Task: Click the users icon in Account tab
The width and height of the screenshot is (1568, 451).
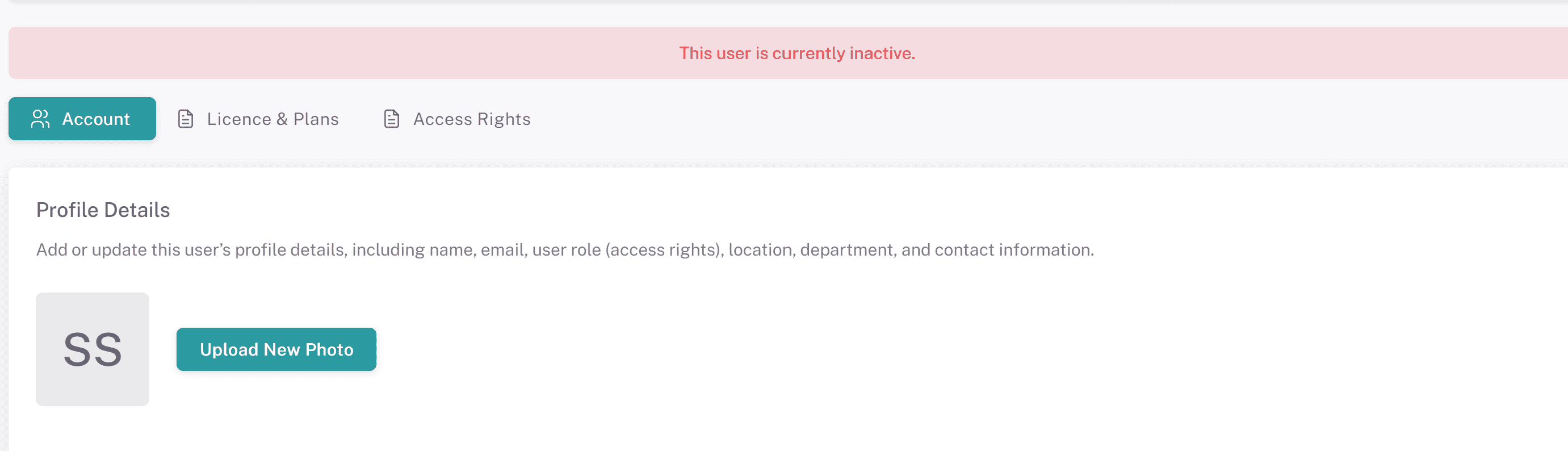Action: pyautogui.click(x=40, y=119)
